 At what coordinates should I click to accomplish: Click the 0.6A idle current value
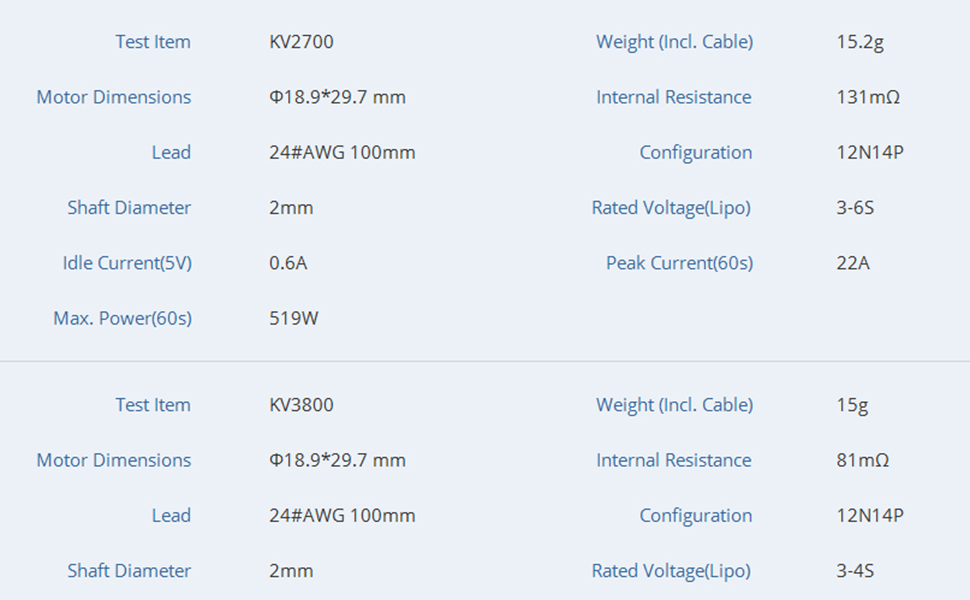pyautogui.click(x=288, y=263)
